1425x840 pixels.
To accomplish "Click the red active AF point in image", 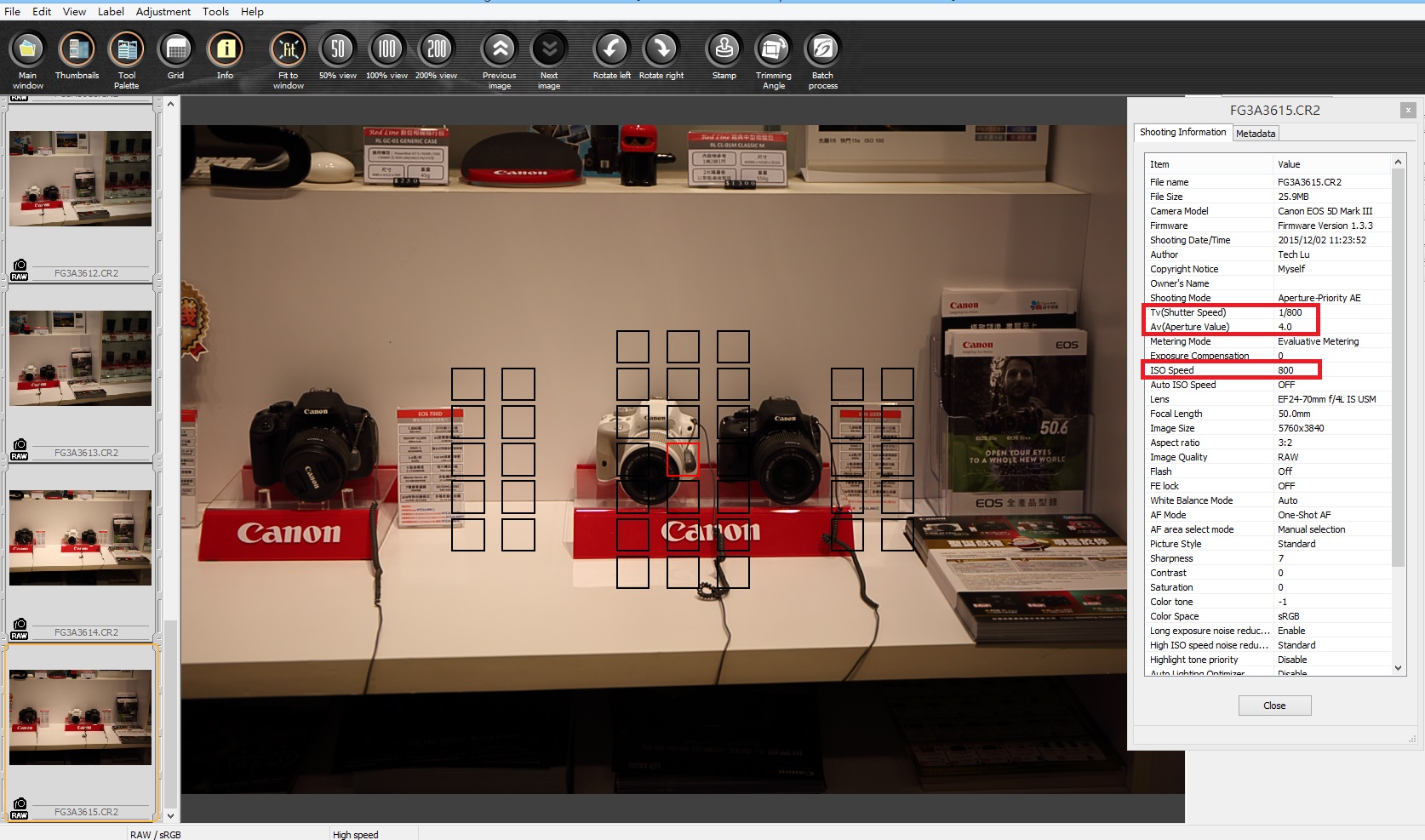I will pyautogui.click(x=683, y=460).
